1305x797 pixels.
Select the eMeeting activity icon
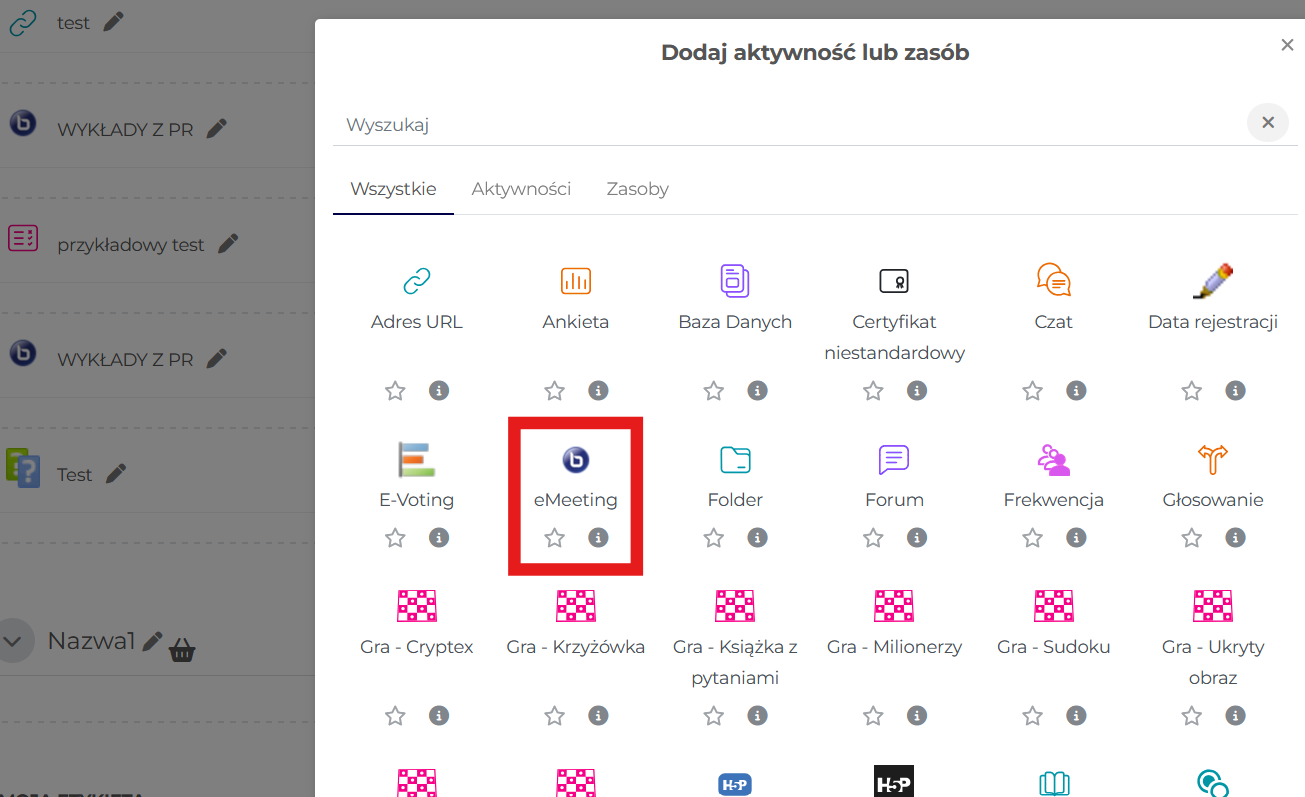coord(575,460)
